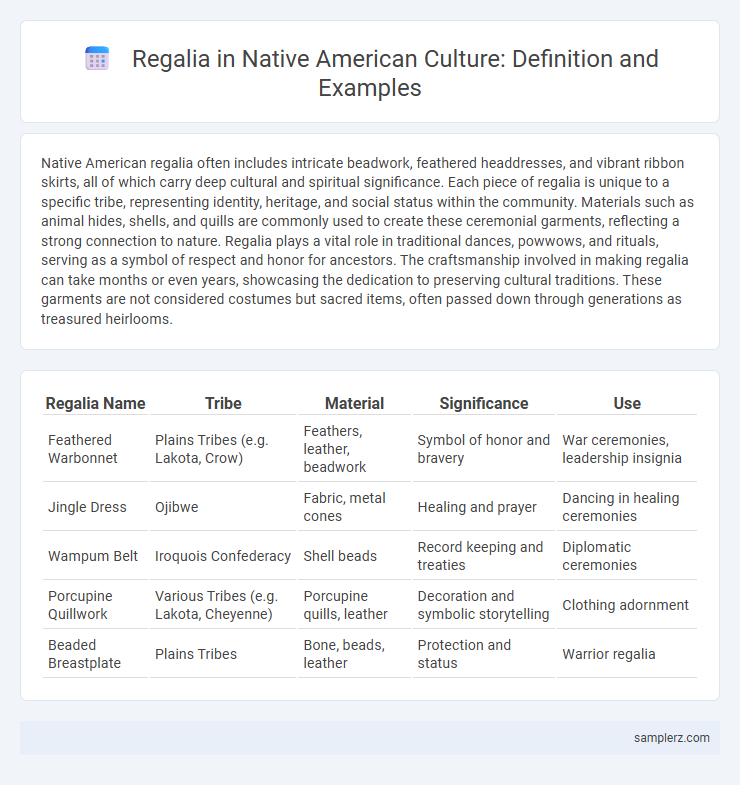Click the 'Record keeping and treaties' cell

[x=484, y=556]
